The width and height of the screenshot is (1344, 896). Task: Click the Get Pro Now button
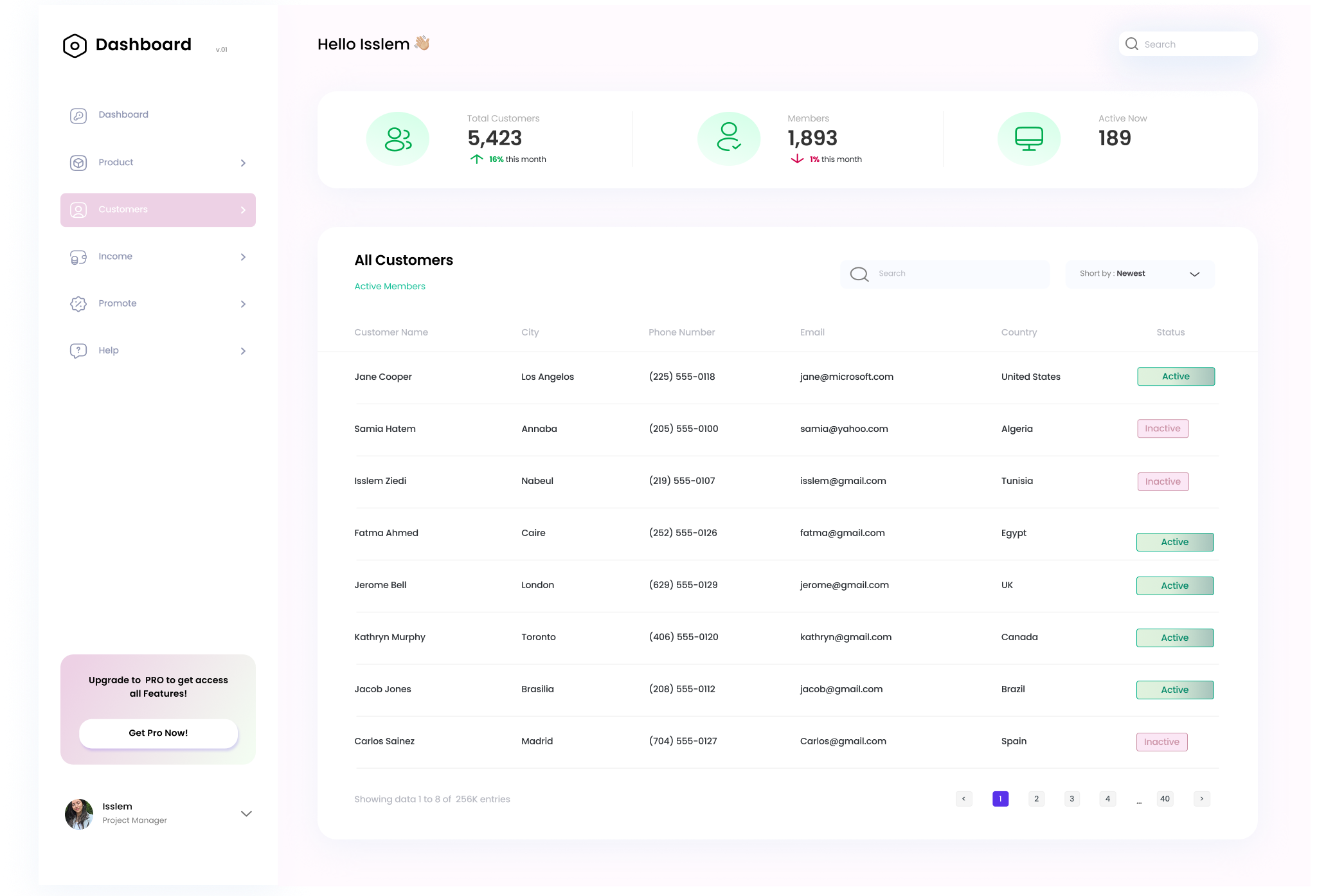coord(158,733)
